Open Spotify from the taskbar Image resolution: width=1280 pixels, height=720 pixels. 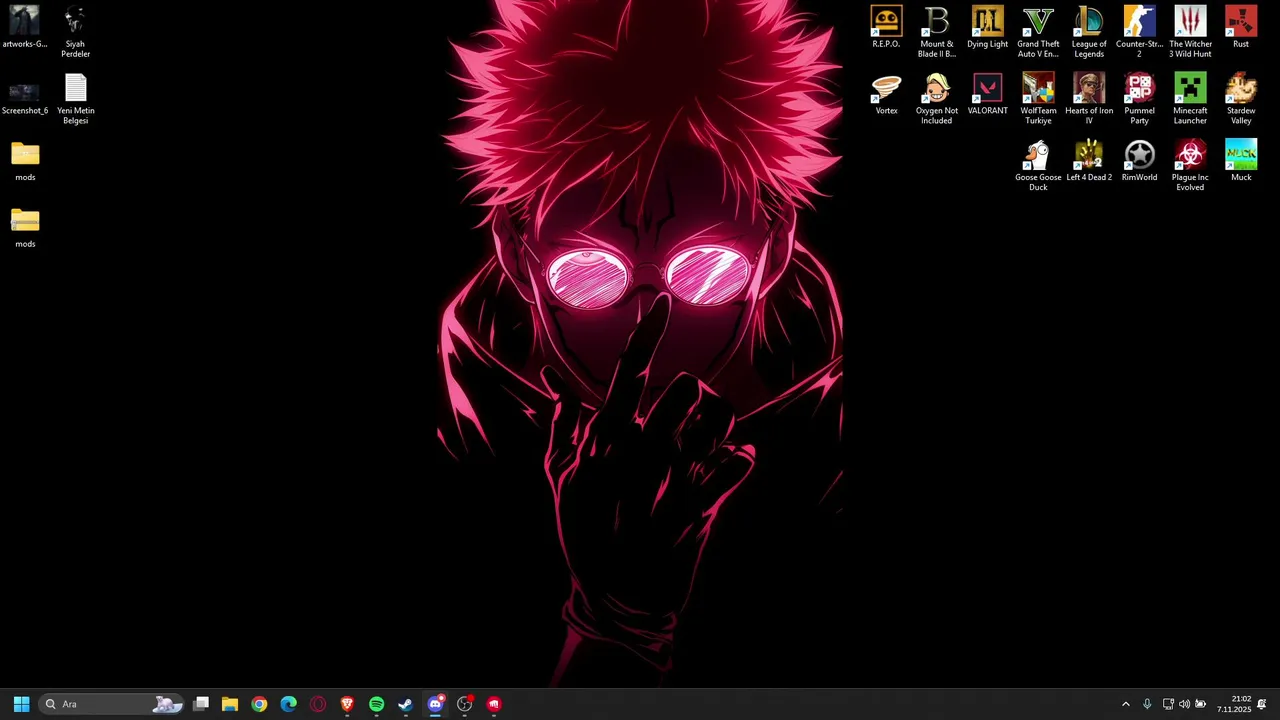tap(376, 704)
